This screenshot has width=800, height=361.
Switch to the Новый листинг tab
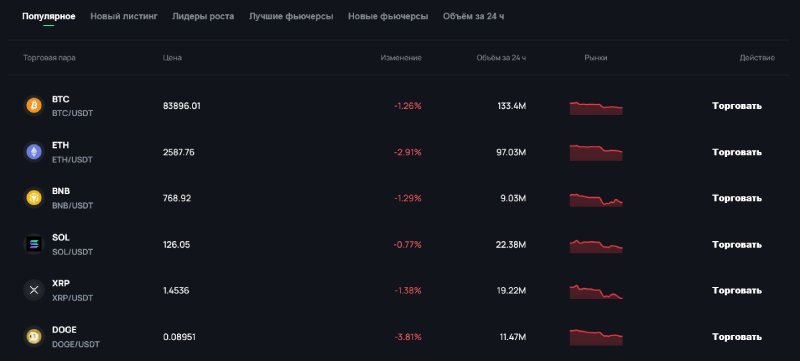click(x=124, y=16)
